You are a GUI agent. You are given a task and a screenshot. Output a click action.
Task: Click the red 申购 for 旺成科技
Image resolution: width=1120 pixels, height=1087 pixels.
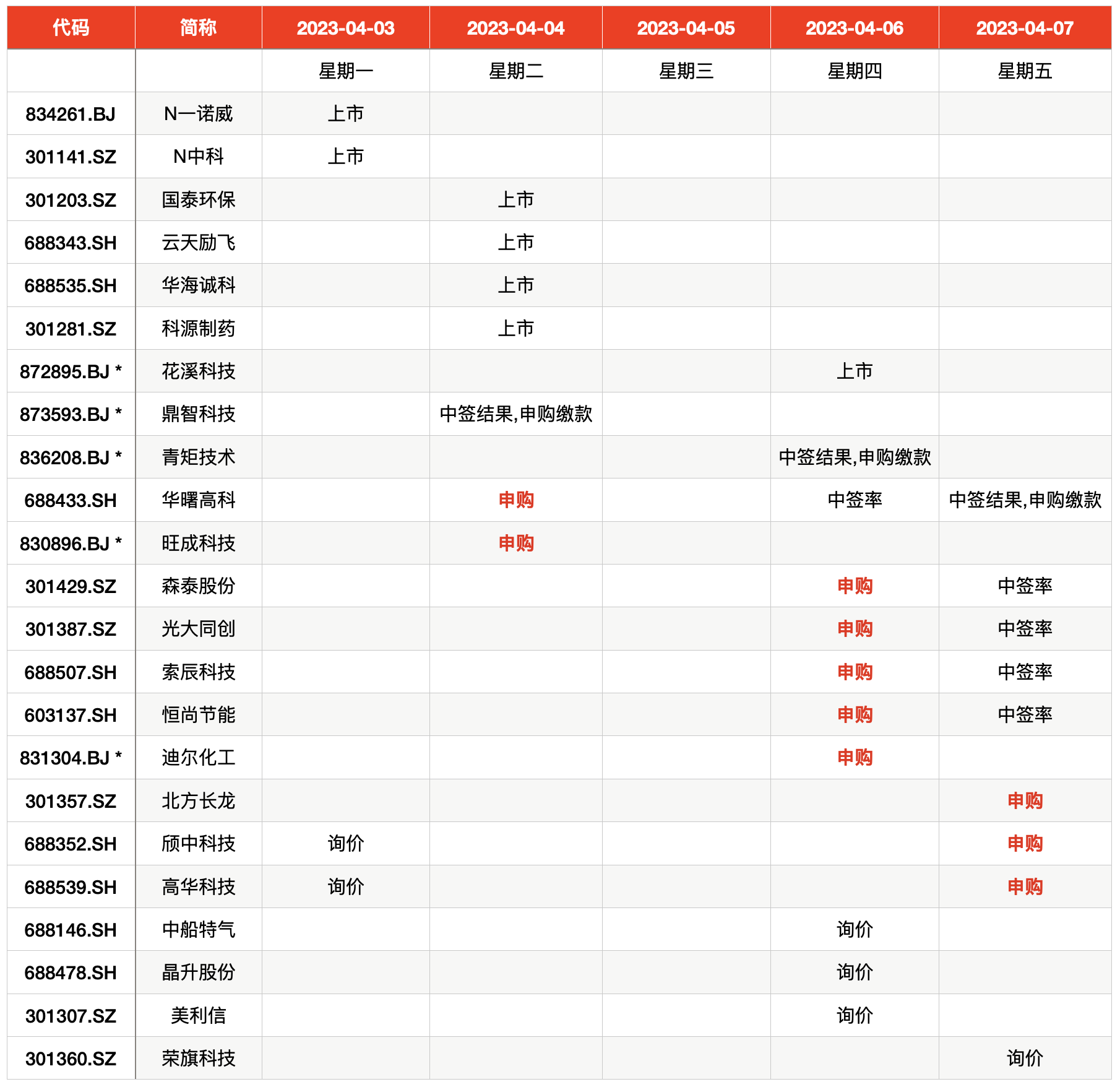(x=515, y=543)
